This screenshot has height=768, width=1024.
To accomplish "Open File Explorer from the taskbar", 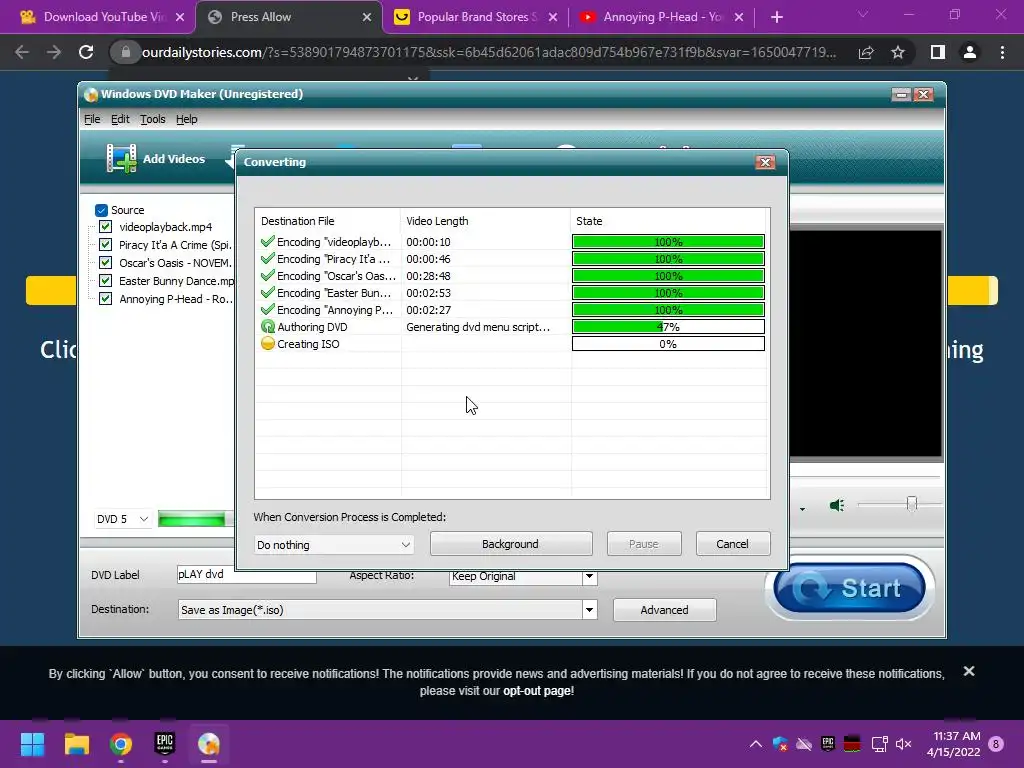I will [x=76, y=744].
